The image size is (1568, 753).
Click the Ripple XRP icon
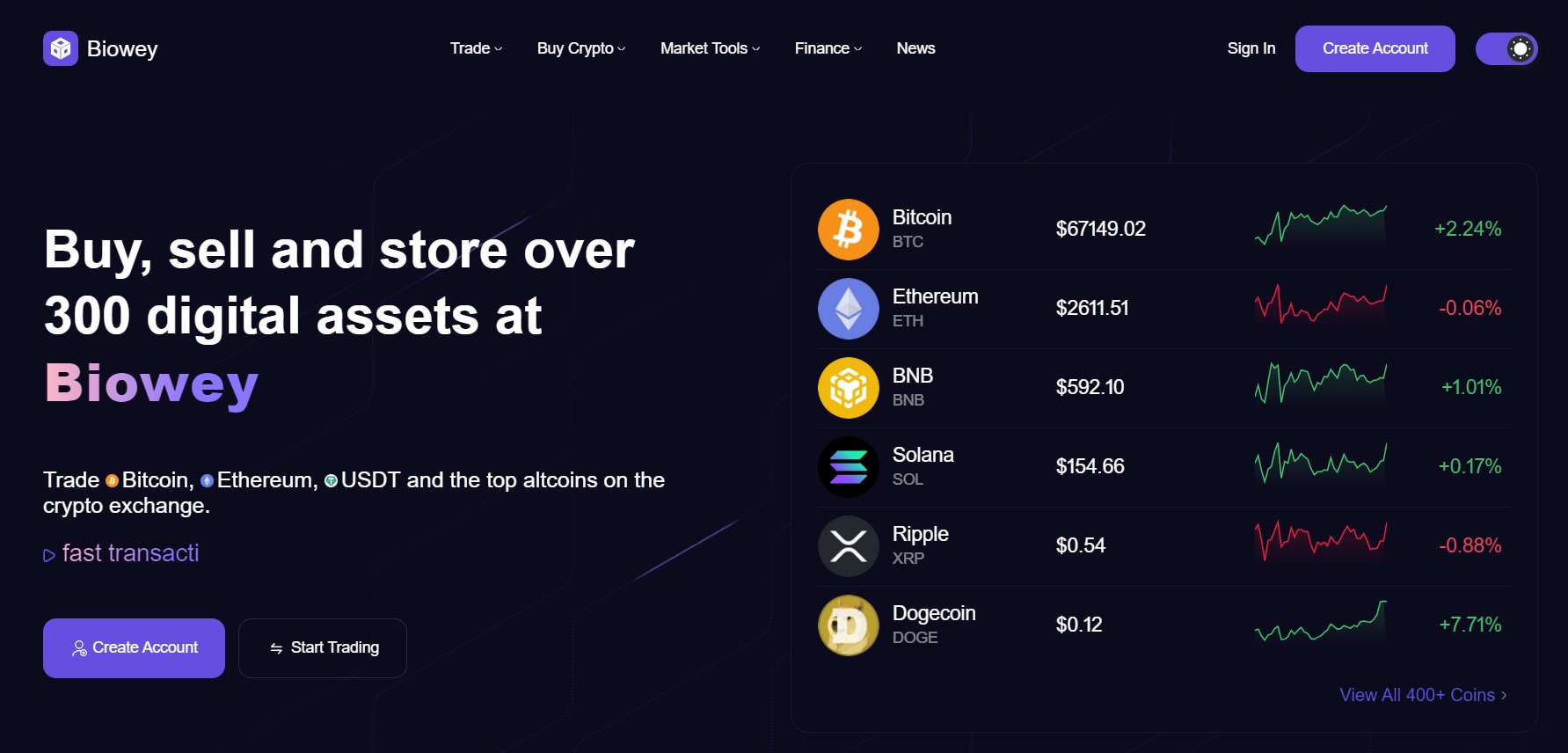click(x=848, y=546)
